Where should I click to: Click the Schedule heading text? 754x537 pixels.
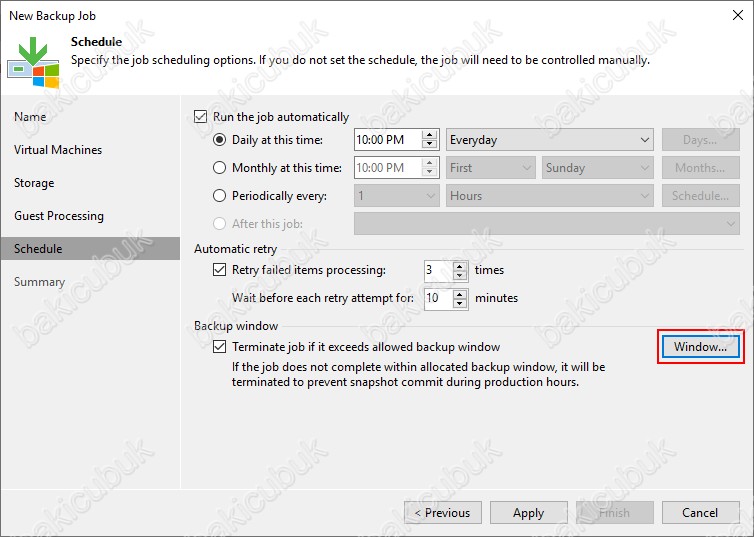coord(96,42)
